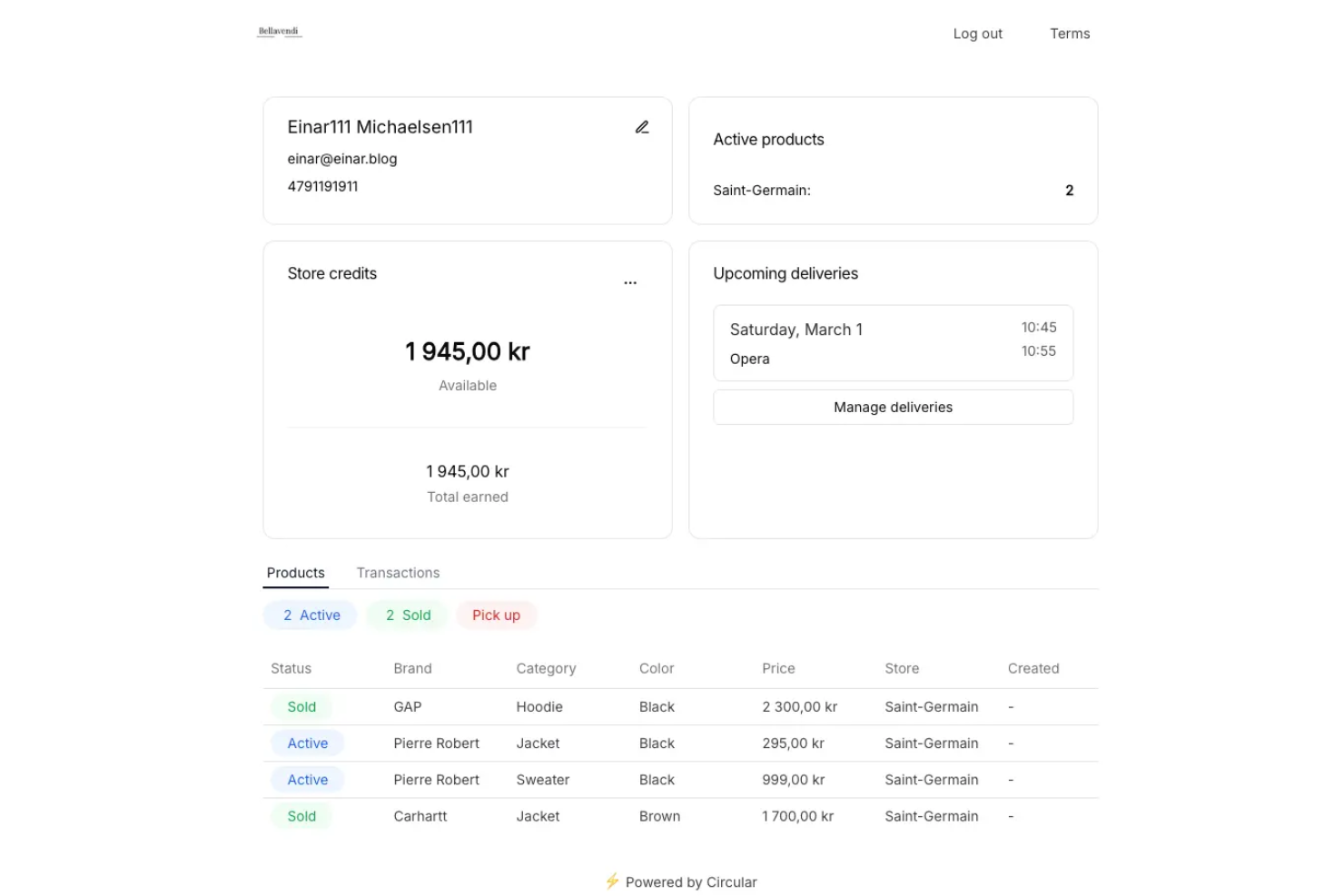Toggle the Sold products filter chip

point(406,615)
